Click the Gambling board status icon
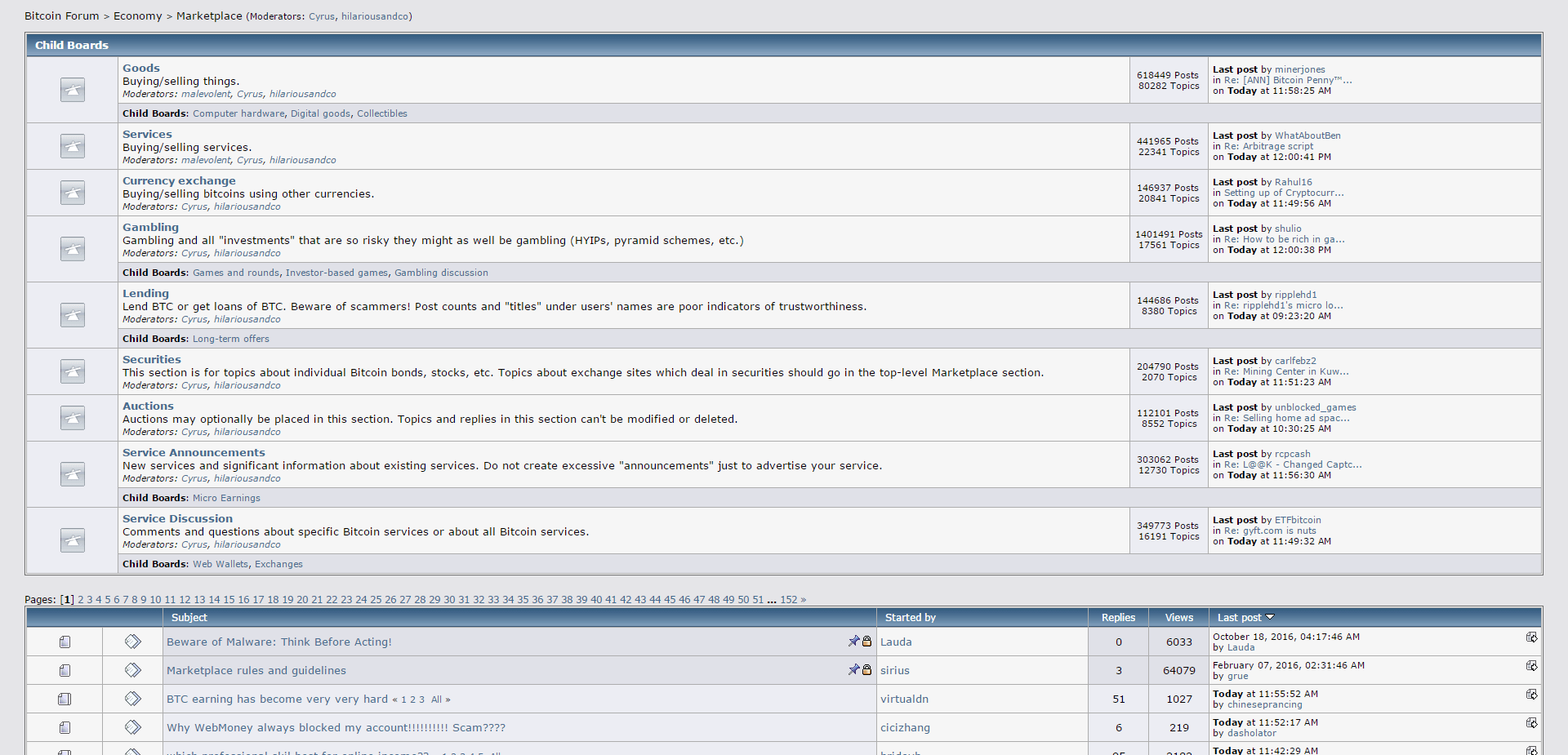Screen dimensions: 1568x755 coord(73,249)
